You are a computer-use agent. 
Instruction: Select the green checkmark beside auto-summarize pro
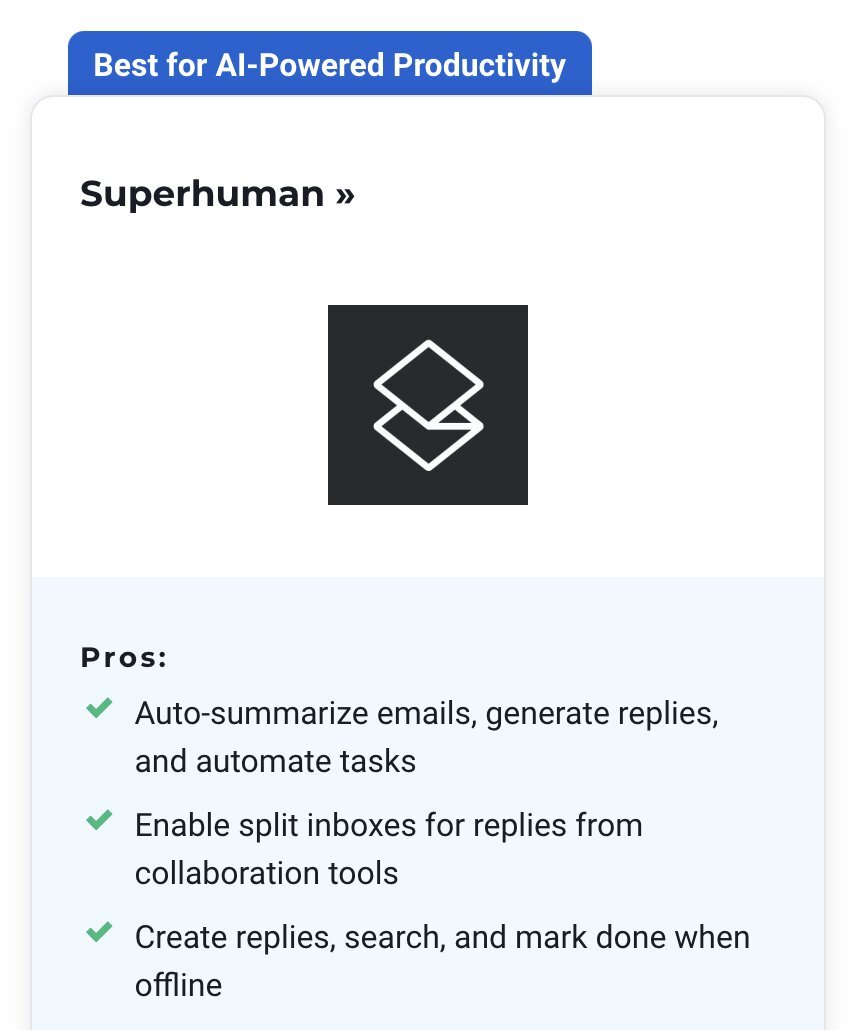point(99,709)
